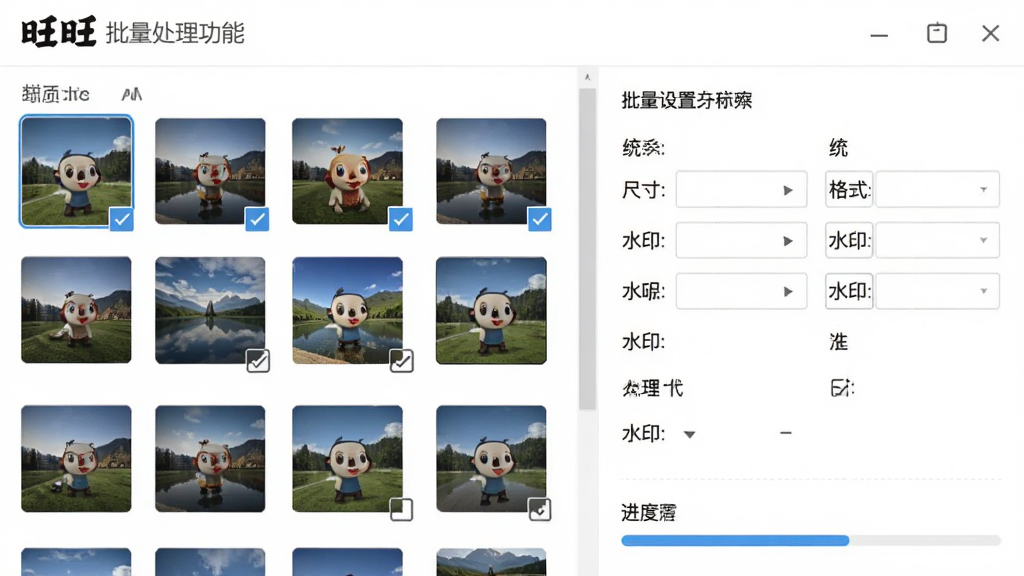The image size is (1024, 576).
Task: Select the top row third thumbnail image
Action: [x=347, y=171]
